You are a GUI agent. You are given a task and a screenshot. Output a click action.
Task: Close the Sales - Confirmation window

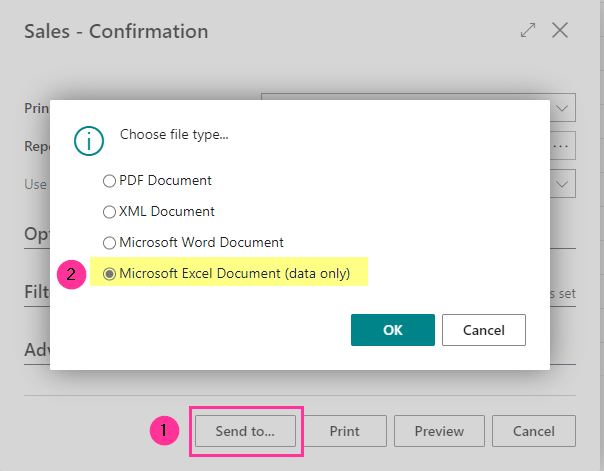tap(560, 30)
